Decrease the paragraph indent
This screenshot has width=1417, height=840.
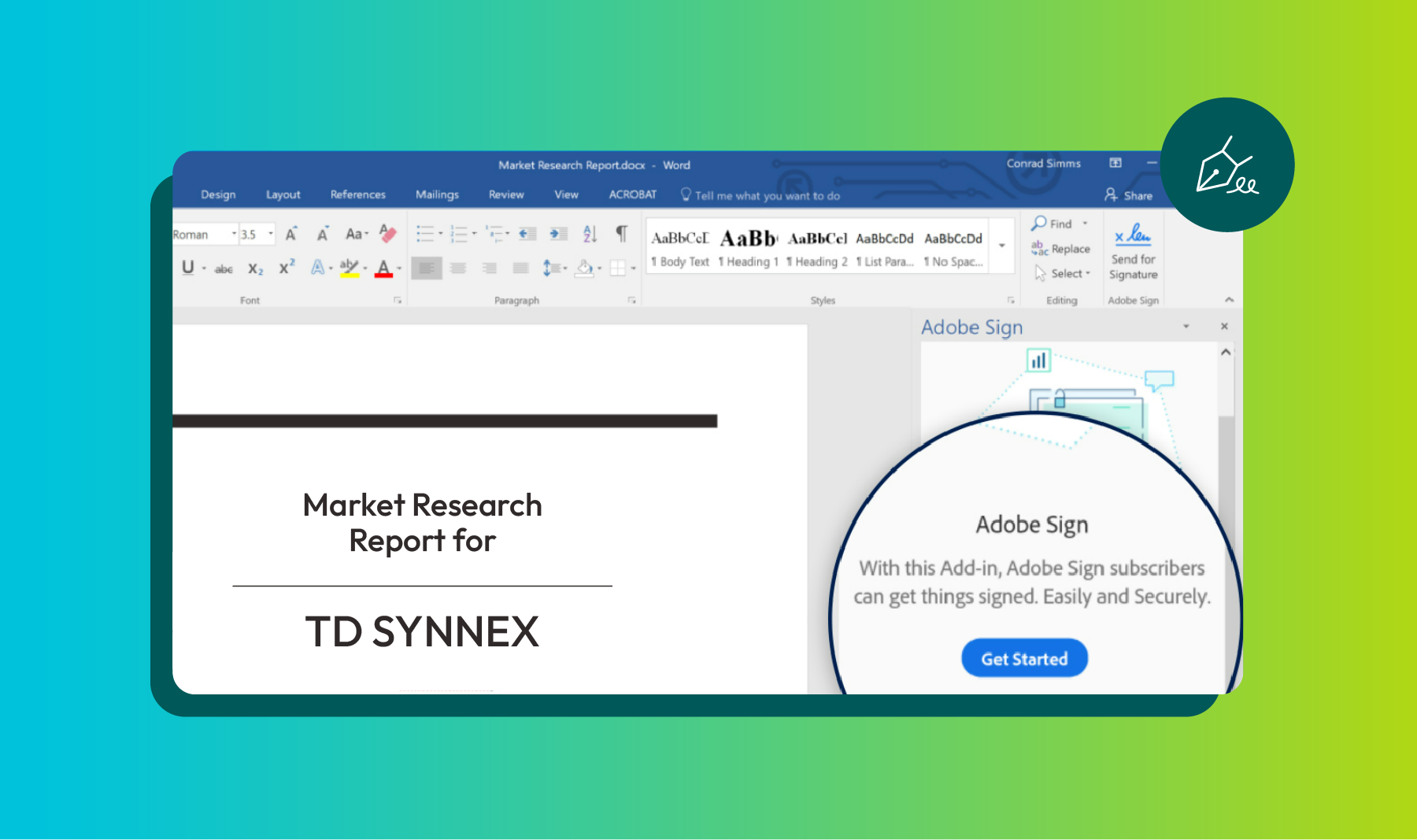[x=527, y=234]
